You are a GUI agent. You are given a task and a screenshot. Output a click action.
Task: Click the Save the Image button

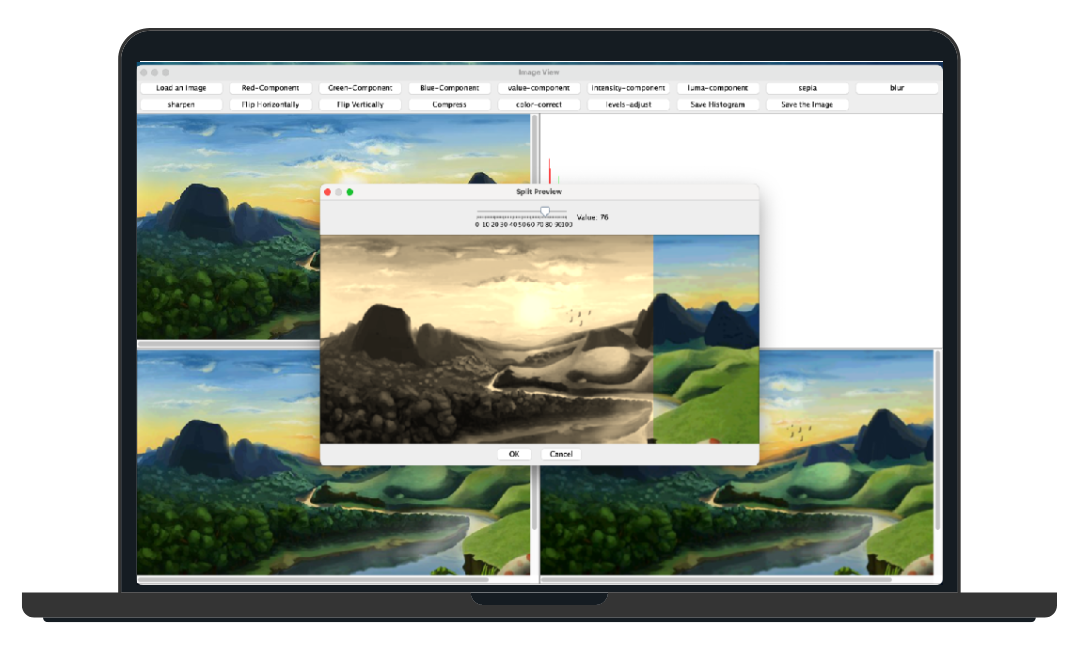[807, 104]
